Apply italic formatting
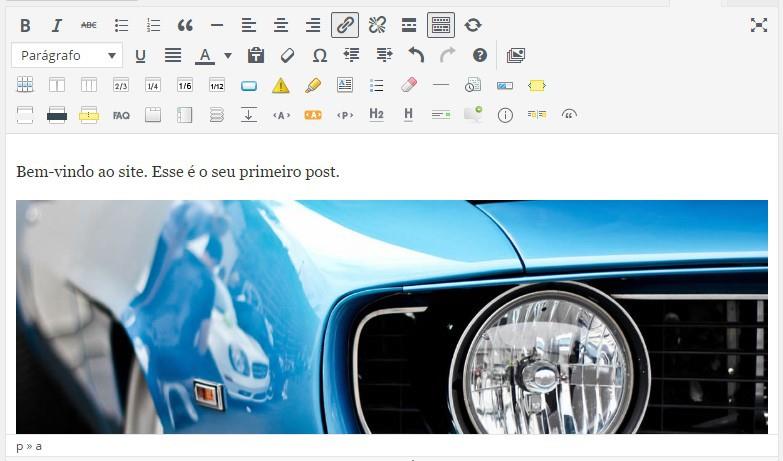 [57, 25]
